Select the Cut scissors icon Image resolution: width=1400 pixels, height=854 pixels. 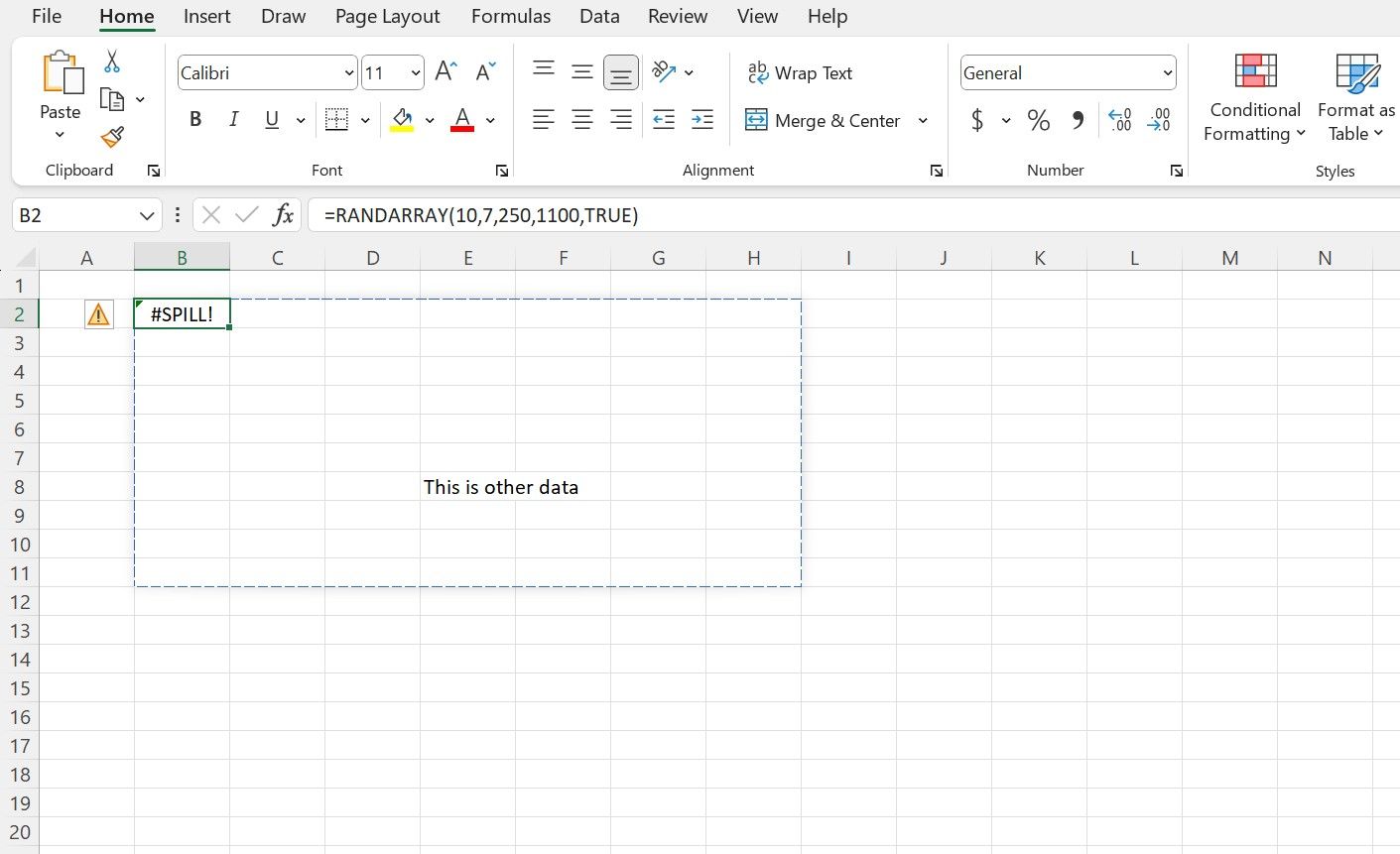pos(112,61)
